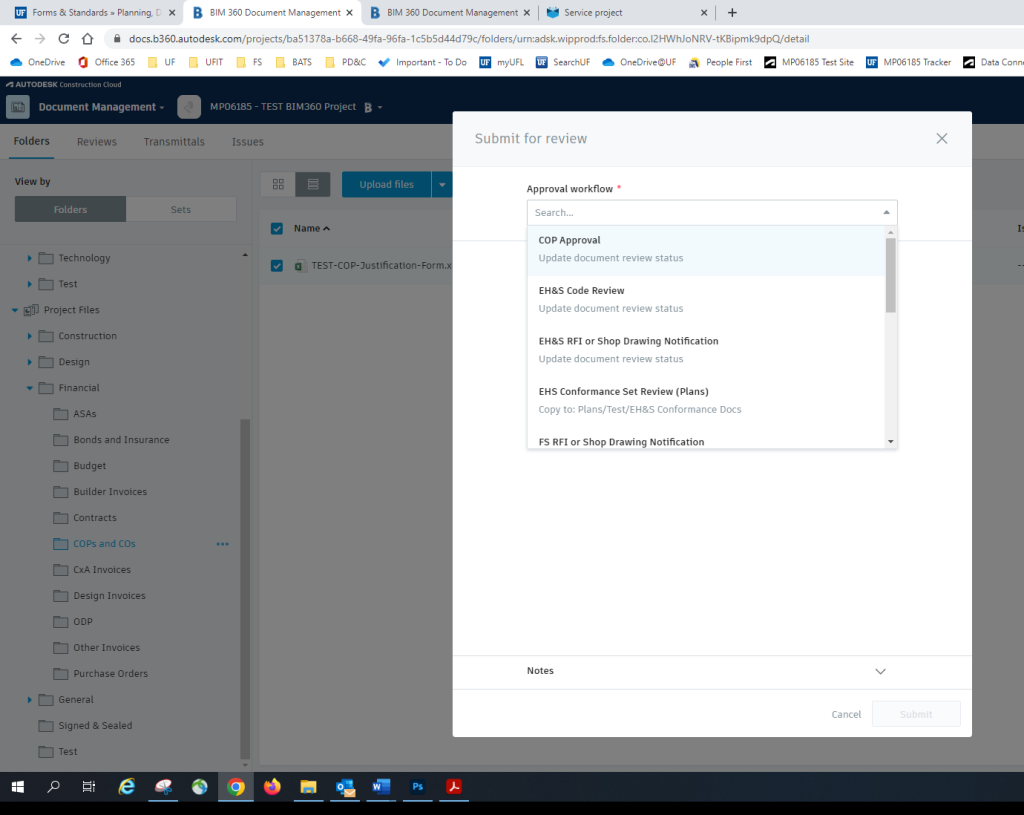Open Important - To Do bookmark
The width and height of the screenshot is (1024, 815).
click(x=423, y=62)
